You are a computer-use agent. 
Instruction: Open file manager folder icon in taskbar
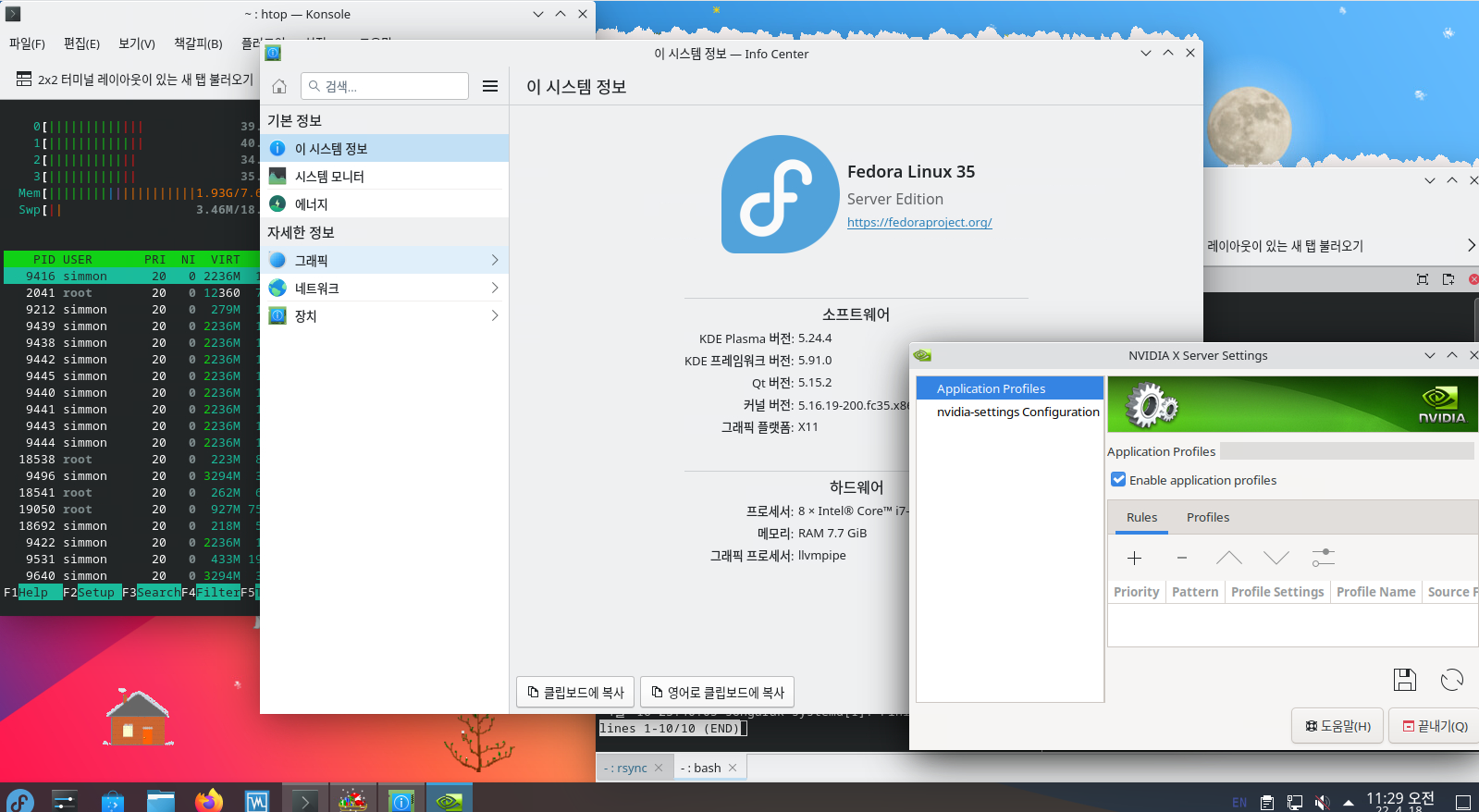coord(160,800)
